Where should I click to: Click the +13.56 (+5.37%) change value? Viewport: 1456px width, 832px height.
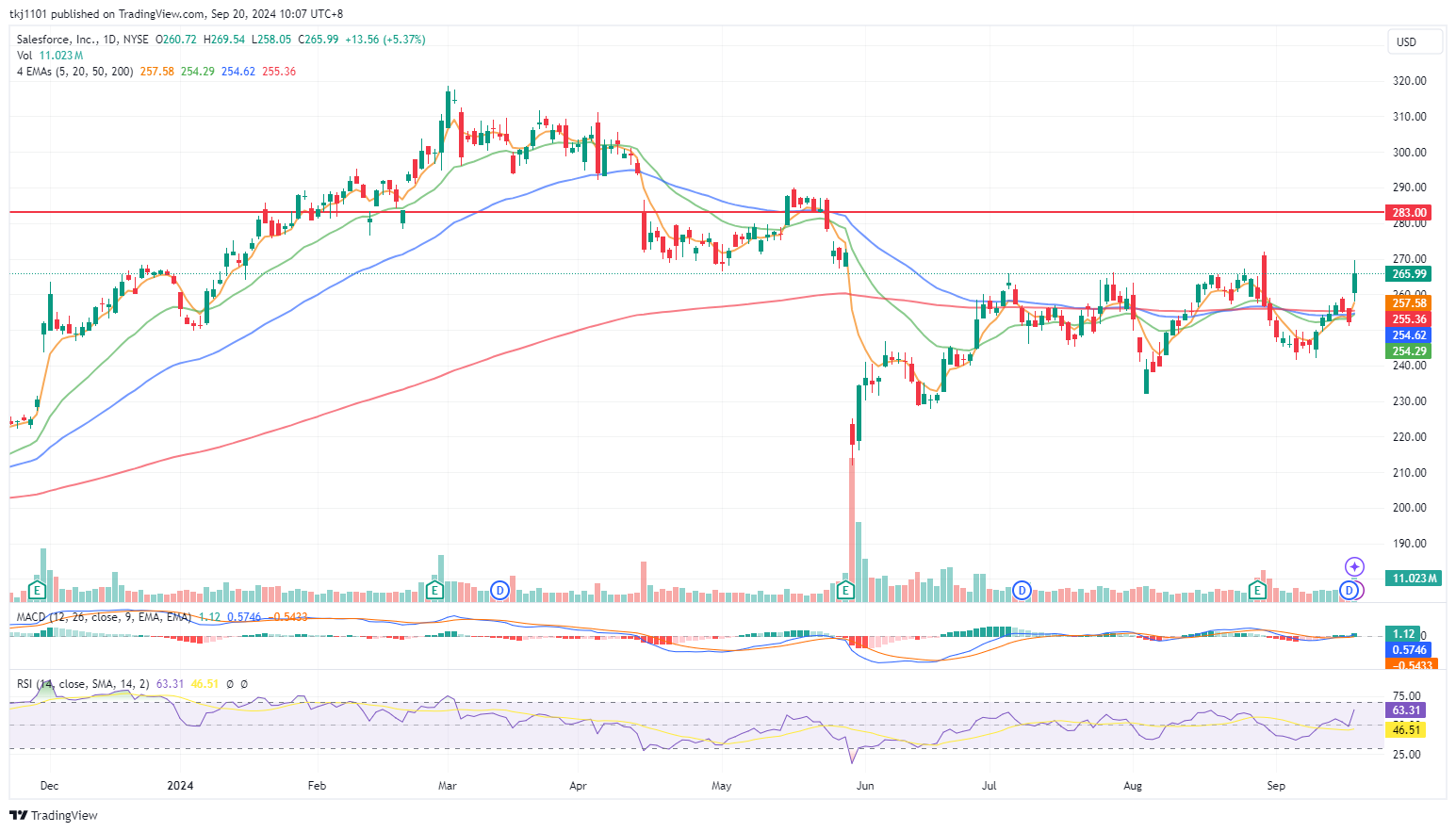[385, 40]
